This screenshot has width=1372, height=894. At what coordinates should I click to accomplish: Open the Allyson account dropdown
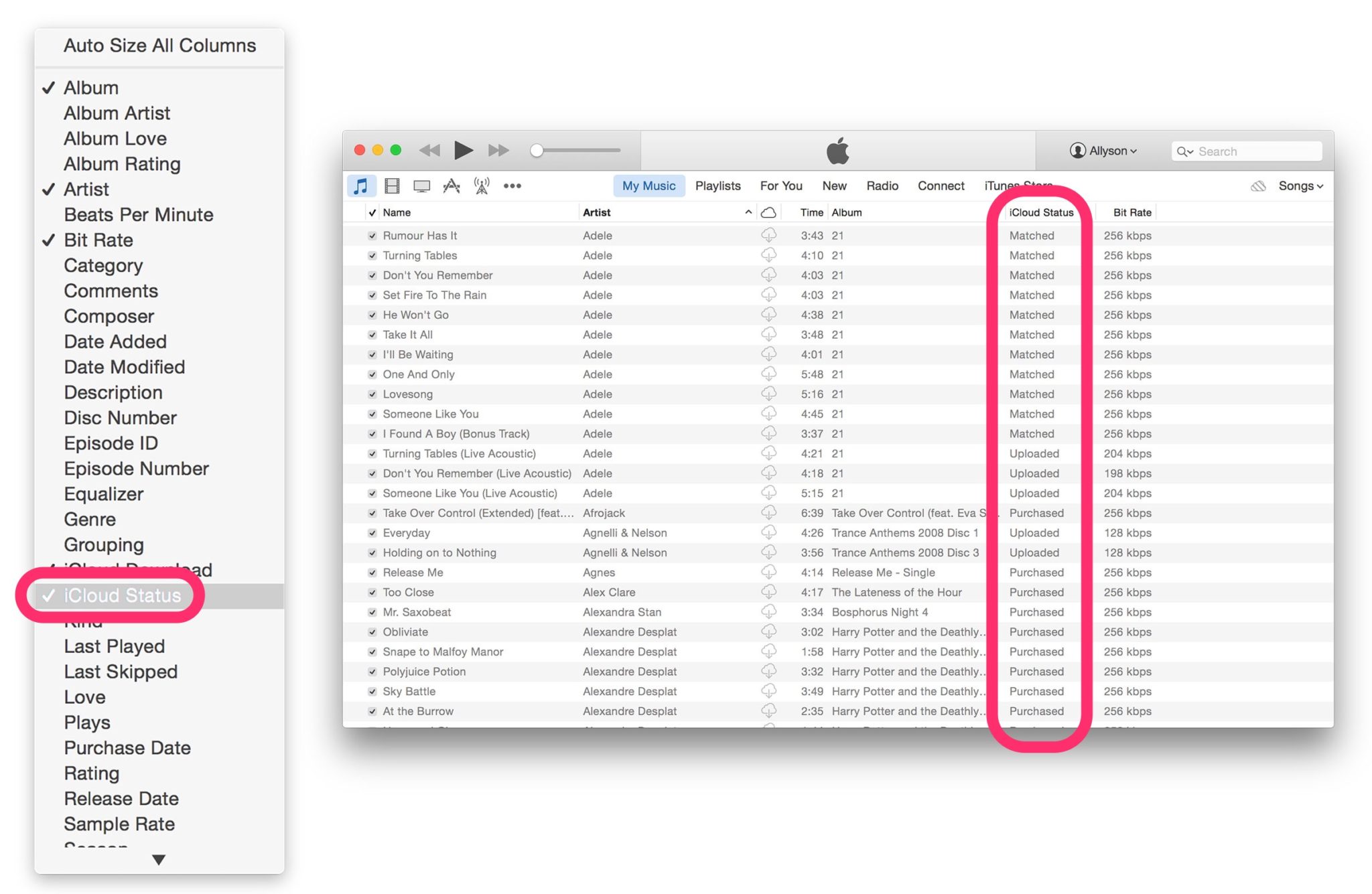(1103, 151)
